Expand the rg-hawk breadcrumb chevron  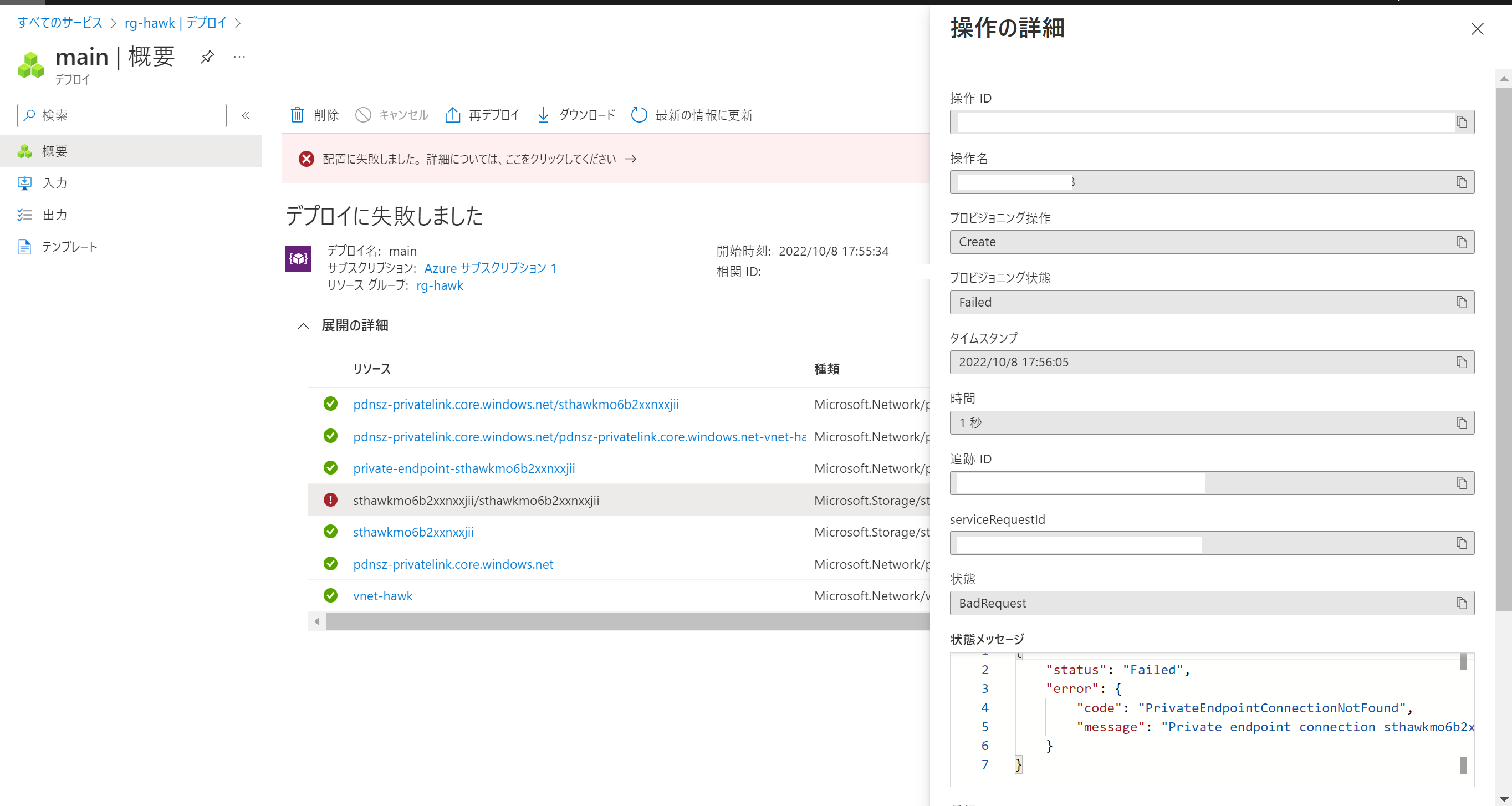click(238, 23)
